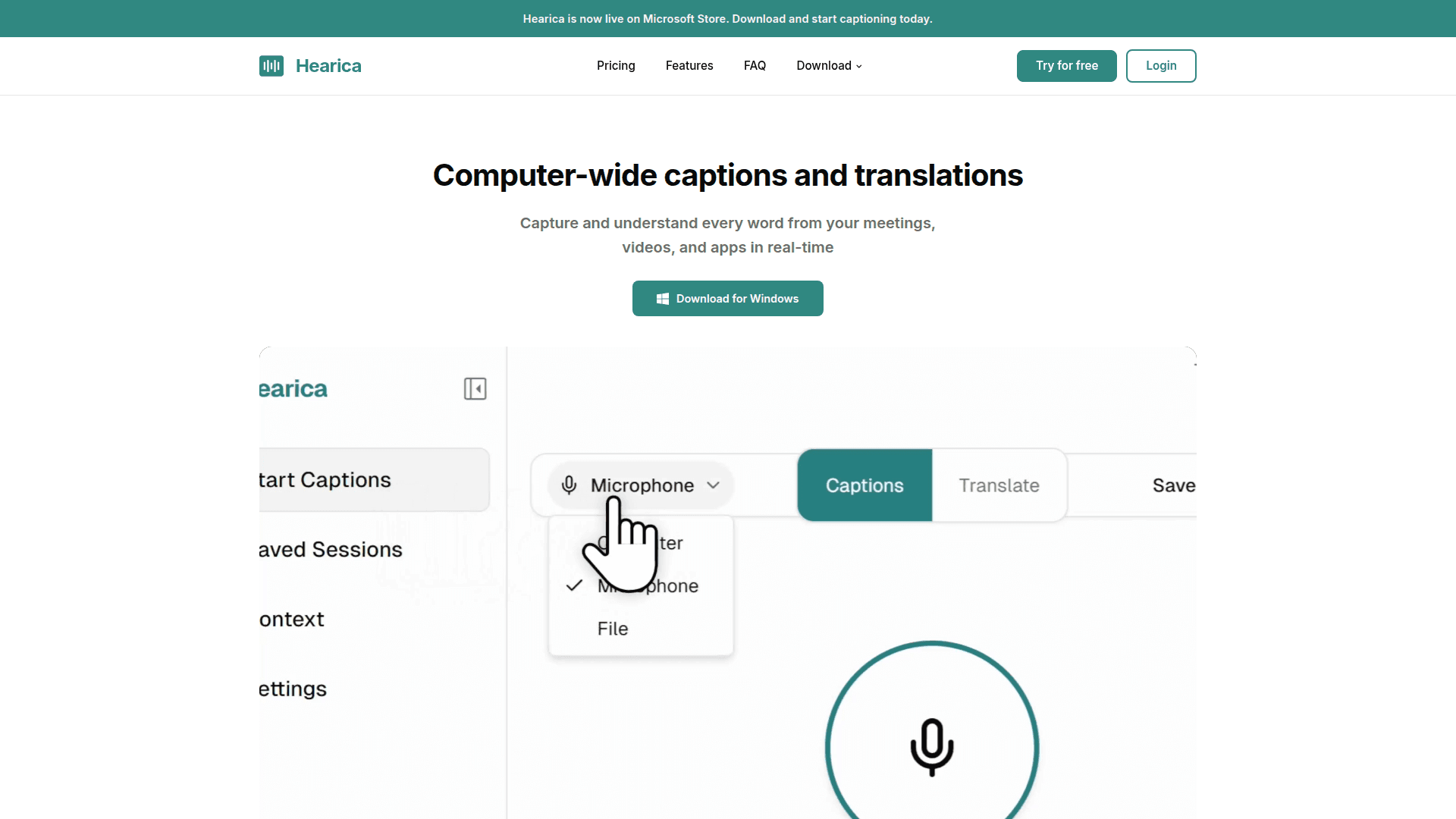Click the Hearica waveform logo icon
The image size is (1456, 819).
271,66
